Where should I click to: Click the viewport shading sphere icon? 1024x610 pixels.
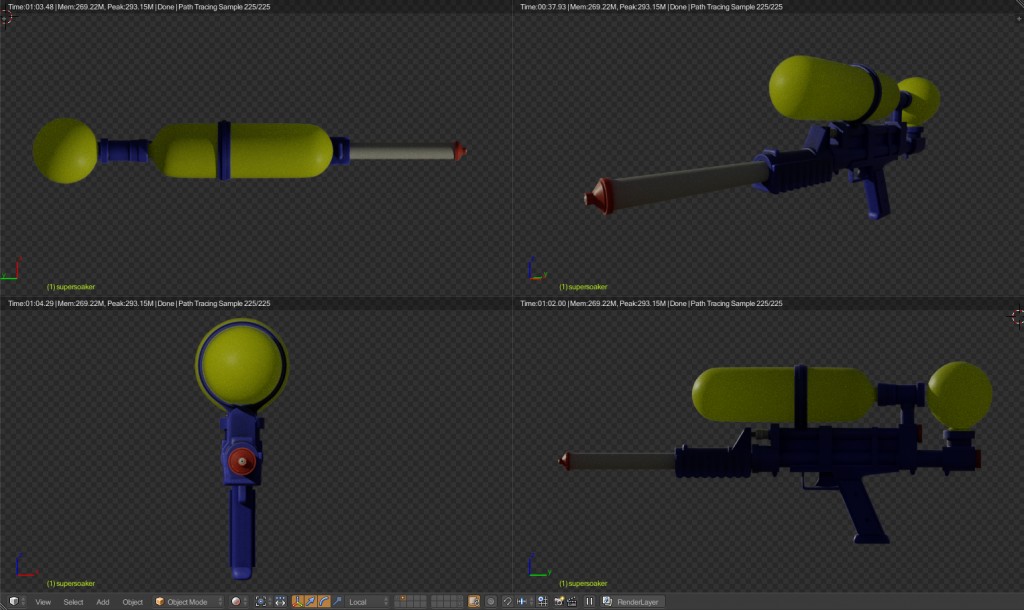coord(234,601)
